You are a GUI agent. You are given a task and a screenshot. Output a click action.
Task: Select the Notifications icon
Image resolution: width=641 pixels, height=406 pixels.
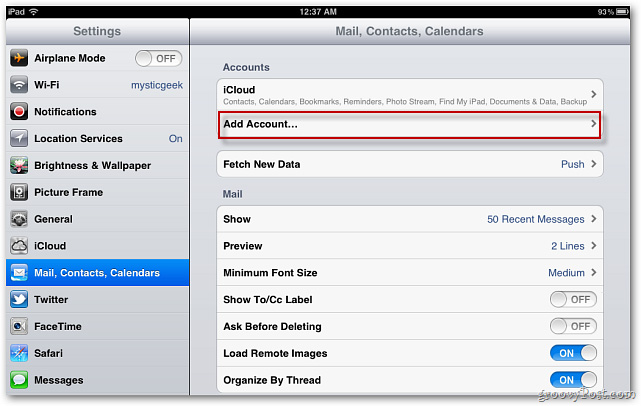pos(19,111)
